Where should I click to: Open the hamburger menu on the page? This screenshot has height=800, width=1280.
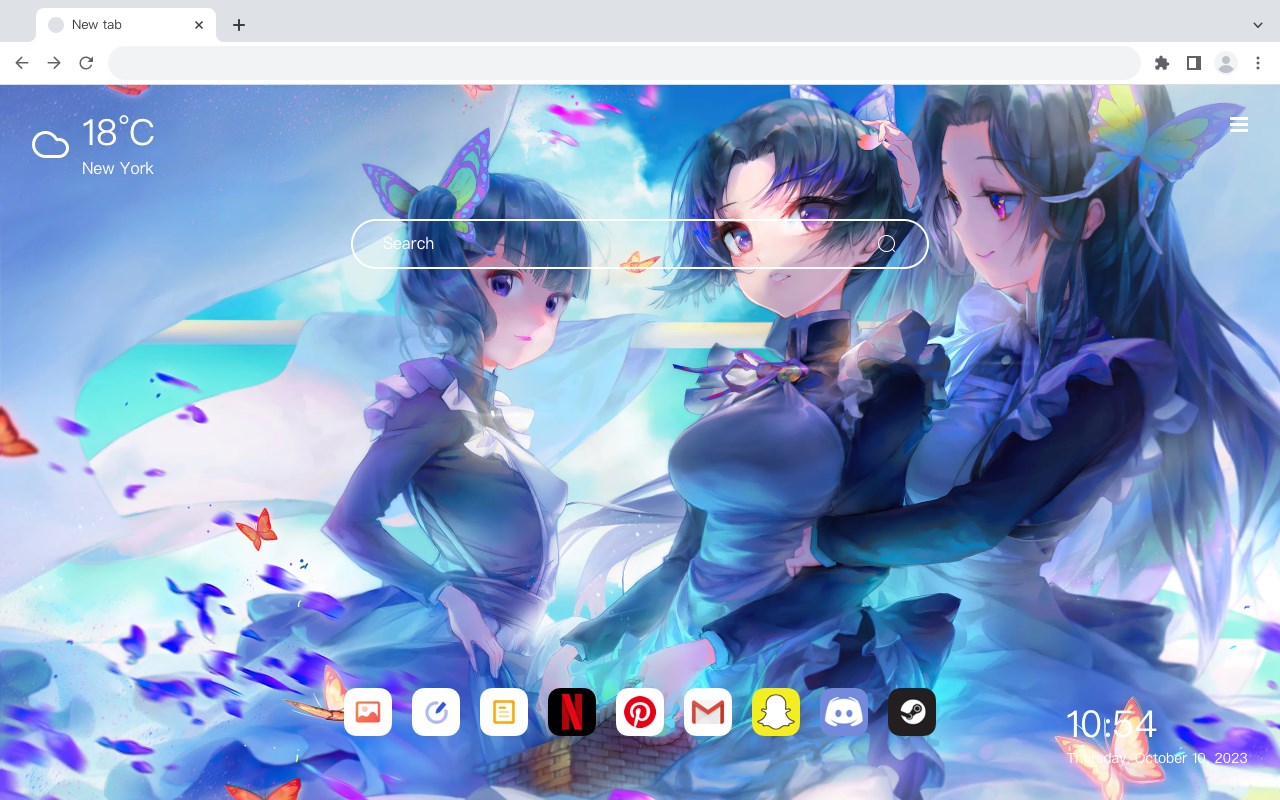click(1239, 125)
